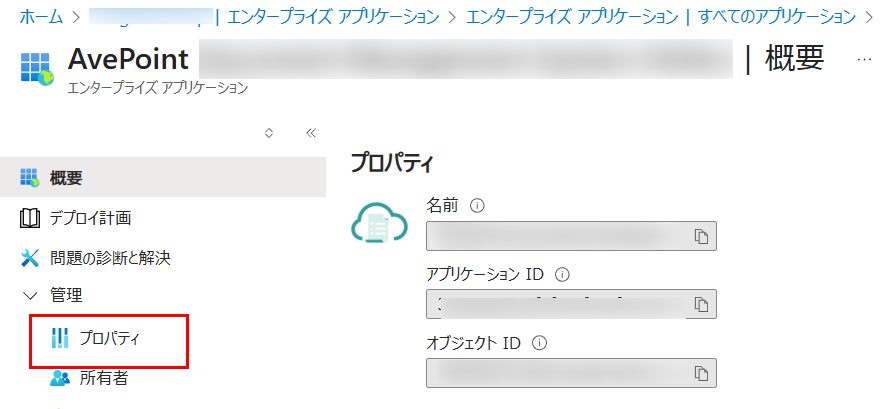This screenshot has width=891, height=409.
Task: Open the more options ellipsis beside 概要
Action: 864,59
